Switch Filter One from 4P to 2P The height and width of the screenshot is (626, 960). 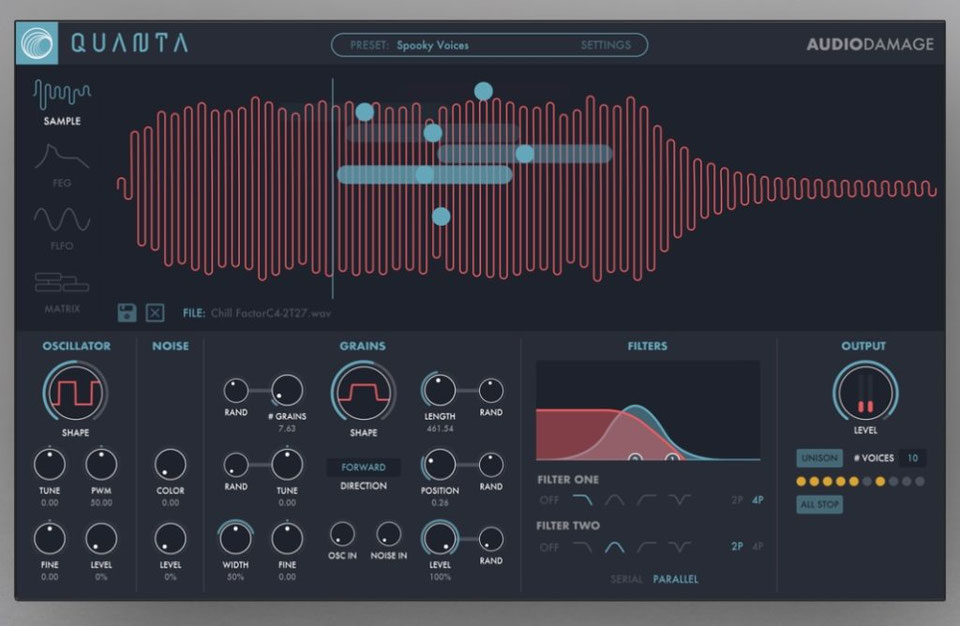(736, 500)
